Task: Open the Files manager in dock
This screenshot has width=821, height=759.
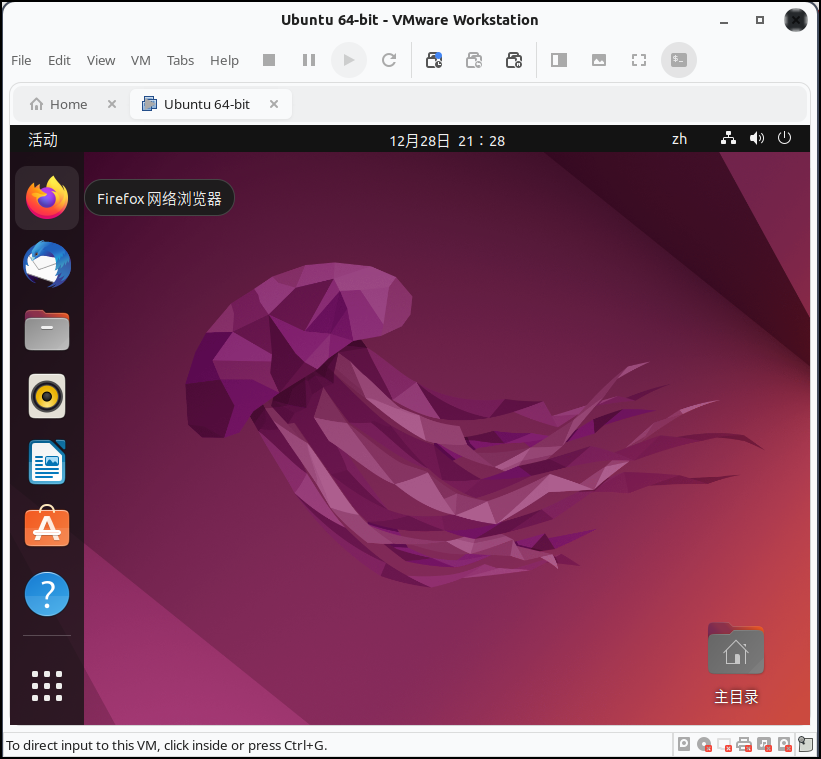Action: point(47,330)
